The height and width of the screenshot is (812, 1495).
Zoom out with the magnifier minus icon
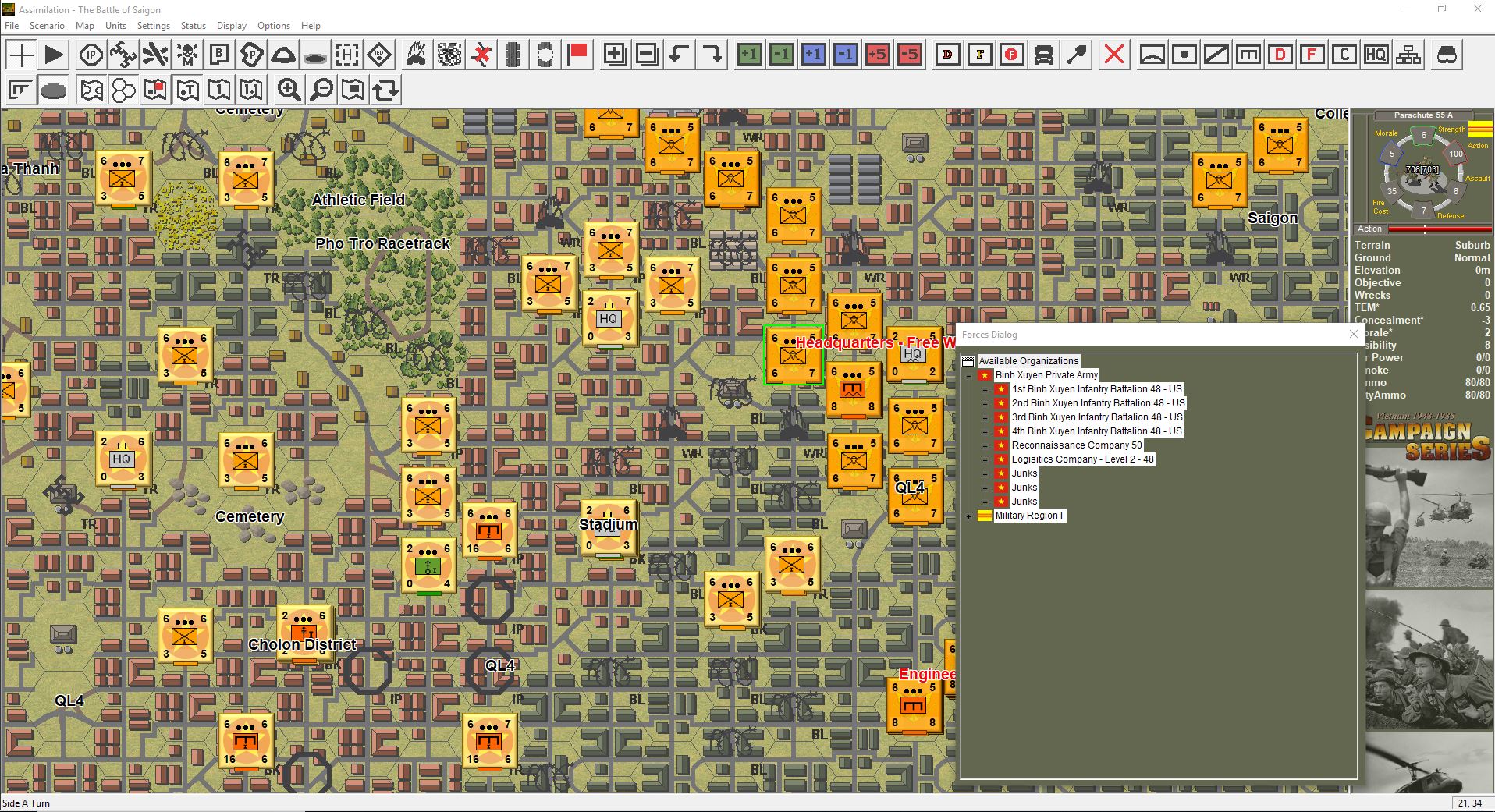(321, 90)
